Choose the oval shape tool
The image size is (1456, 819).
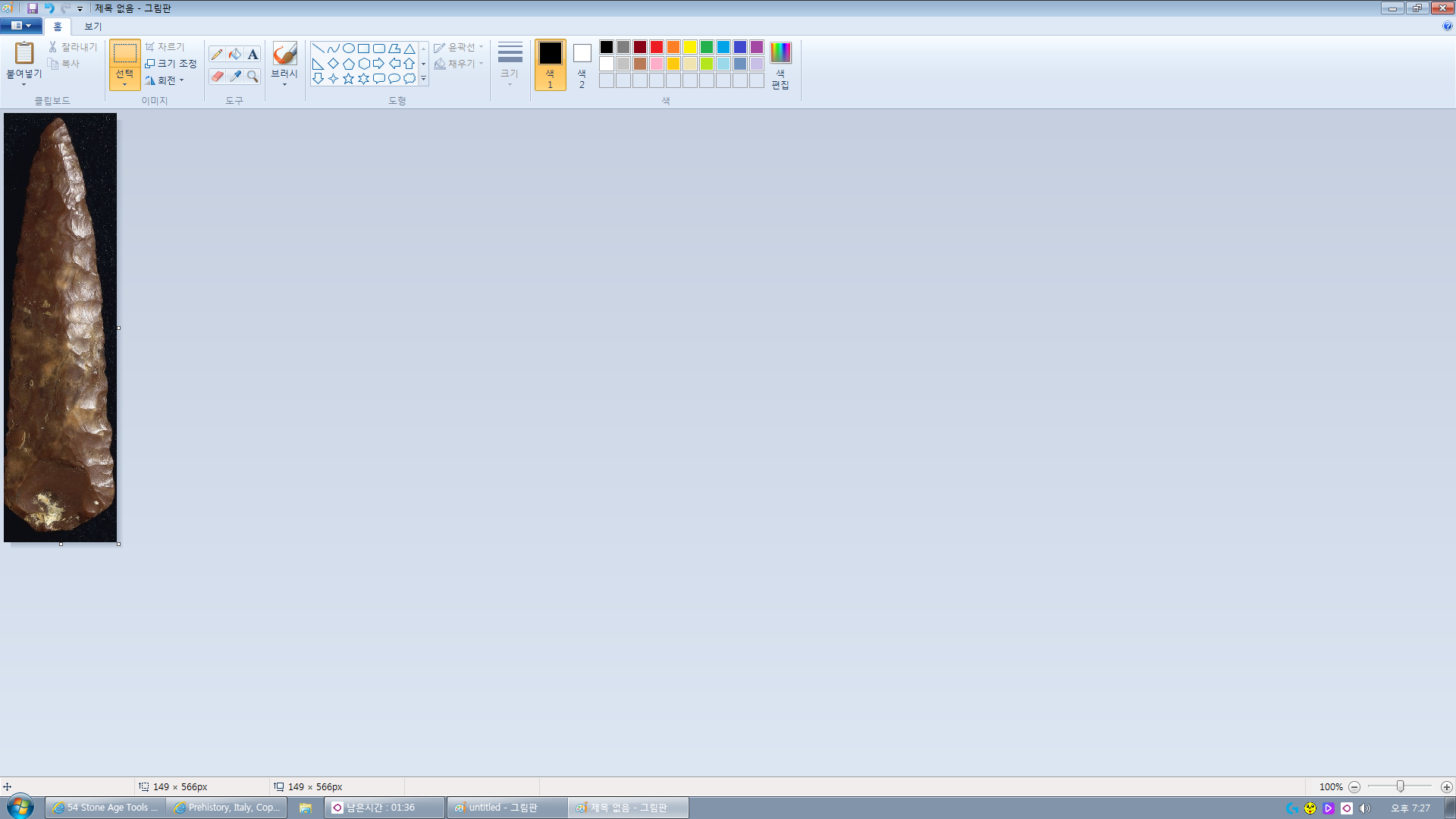pos(348,48)
